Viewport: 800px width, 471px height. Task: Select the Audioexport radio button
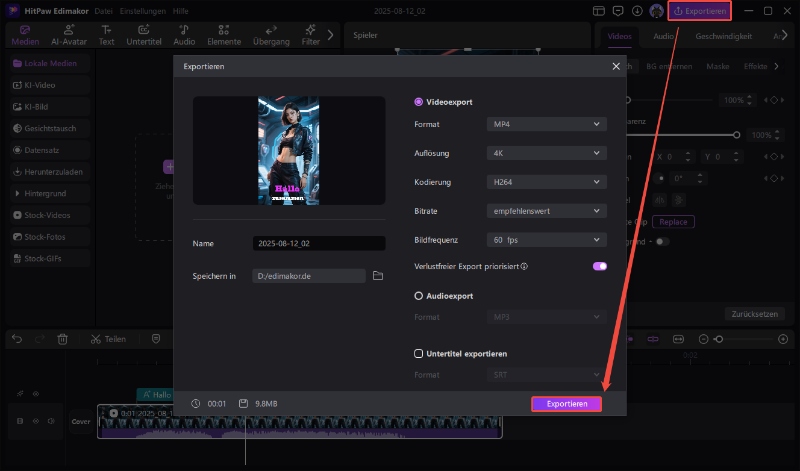tap(418, 296)
